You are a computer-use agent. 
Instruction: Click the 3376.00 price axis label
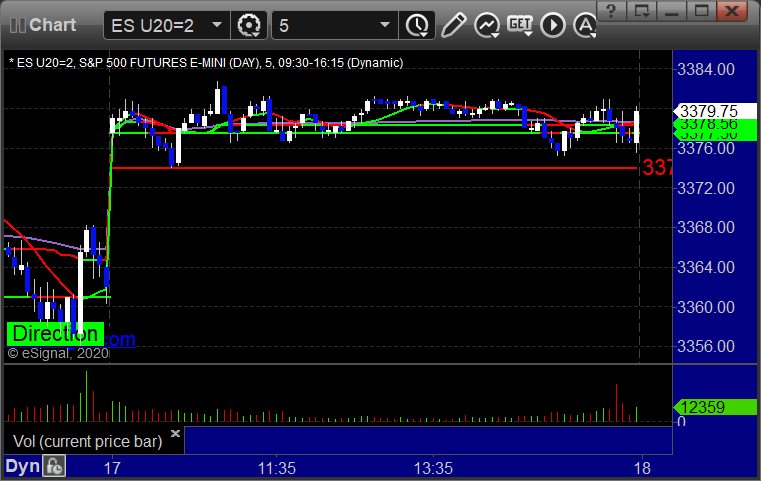[706, 149]
